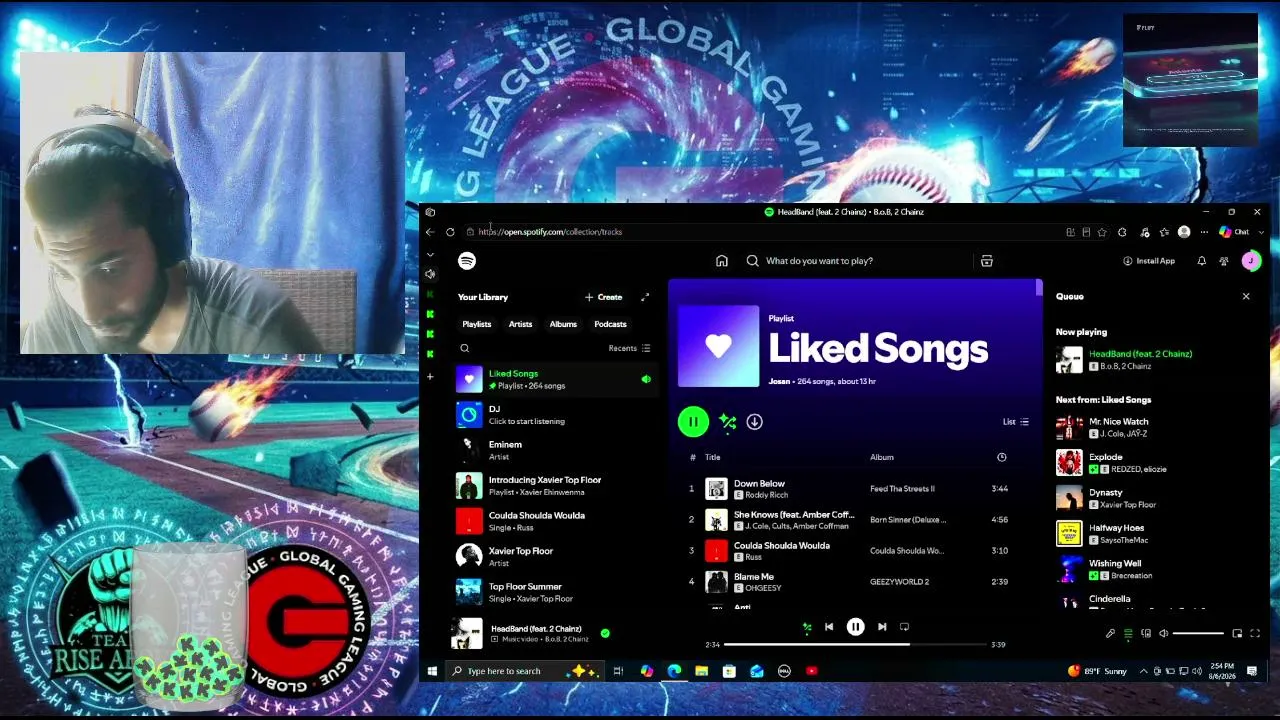This screenshot has height=720, width=1280.
Task: Go back in the browser
Action: click(430, 232)
